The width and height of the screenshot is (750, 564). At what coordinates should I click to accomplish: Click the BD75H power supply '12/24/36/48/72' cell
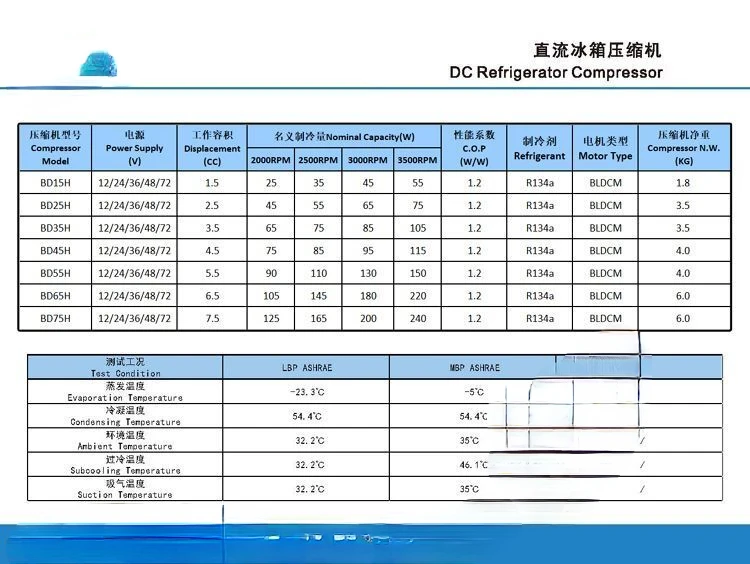(134, 318)
